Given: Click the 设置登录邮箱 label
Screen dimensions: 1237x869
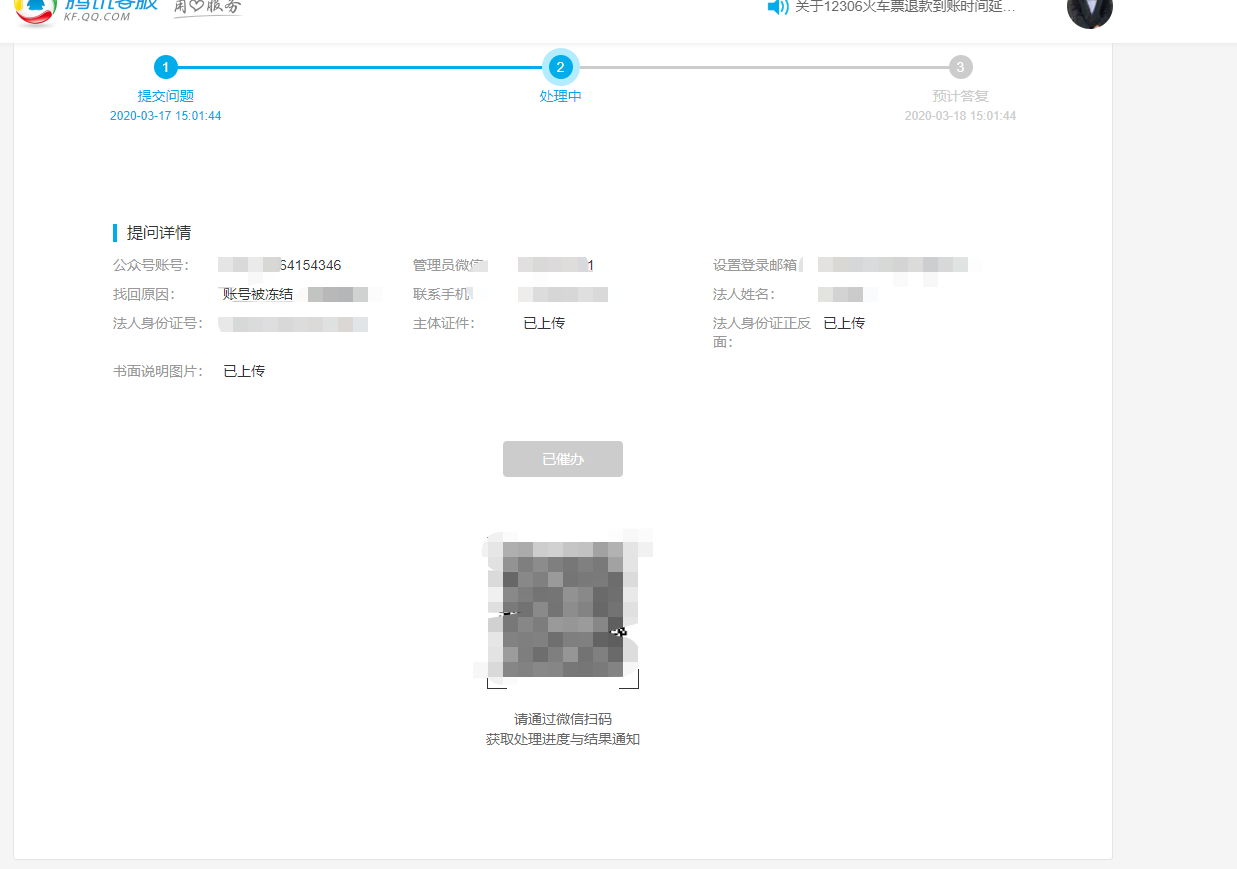Looking at the screenshot, I should [x=758, y=265].
